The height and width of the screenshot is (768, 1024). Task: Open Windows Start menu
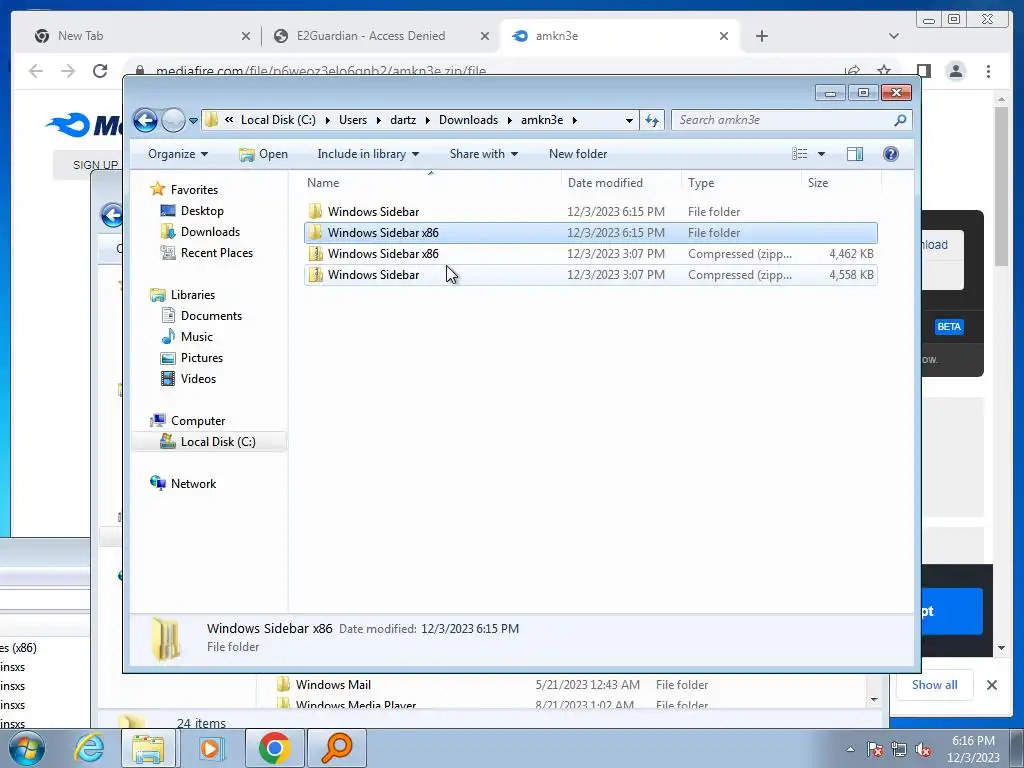(x=27, y=748)
